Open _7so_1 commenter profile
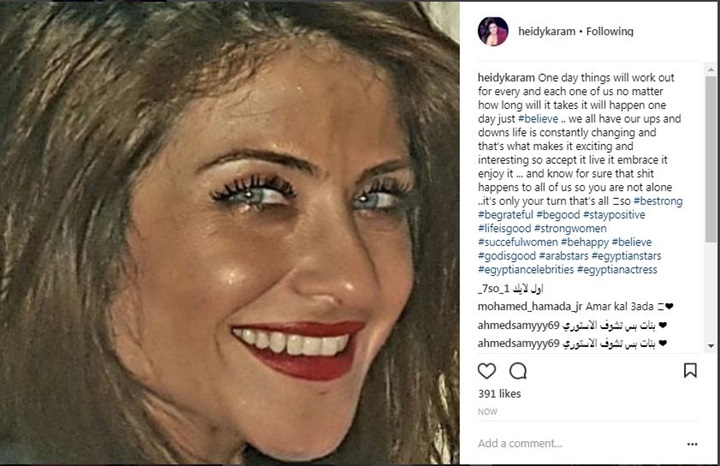Image resolution: width=720 pixels, height=466 pixels. coord(494,289)
